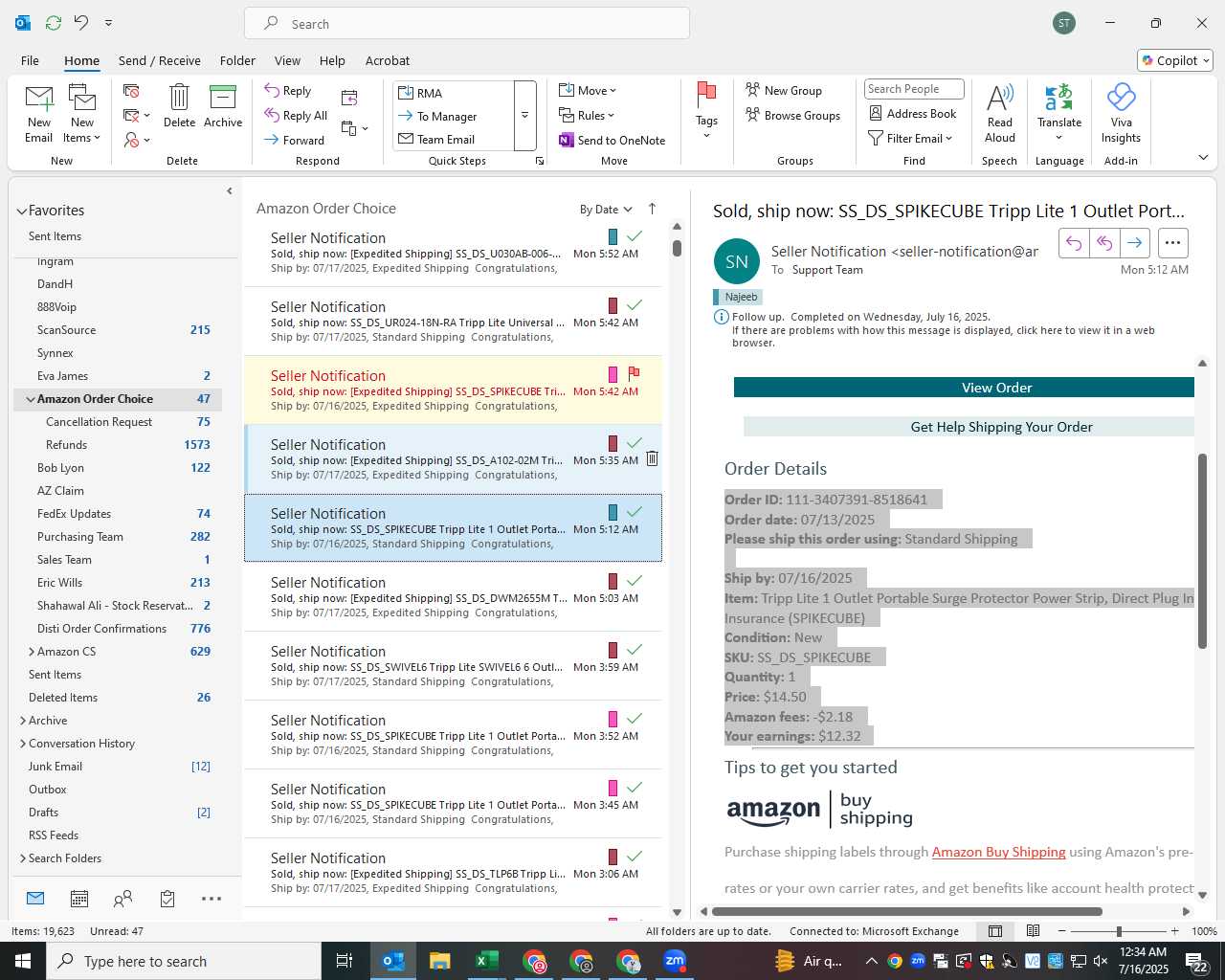Switch to Reading view in status bar
This screenshot has width=1225, height=980.
(1034, 931)
